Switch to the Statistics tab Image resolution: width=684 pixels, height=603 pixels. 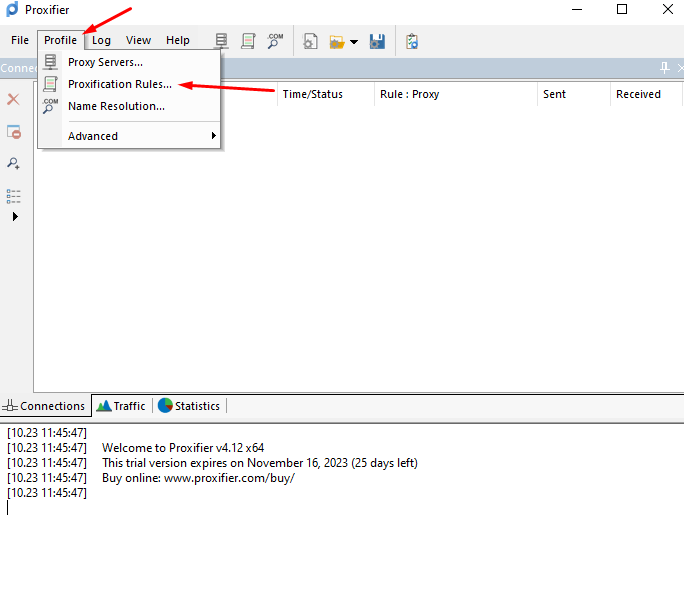tap(189, 406)
